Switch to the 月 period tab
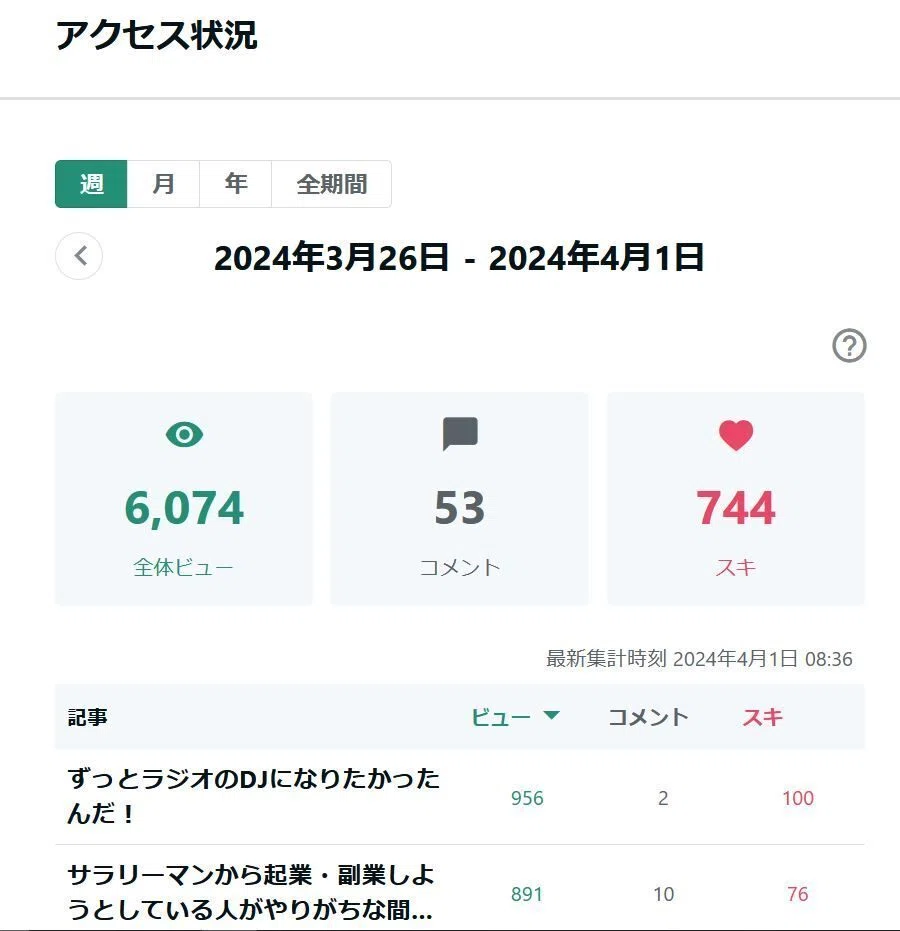The image size is (900, 931). pyautogui.click(x=163, y=184)
